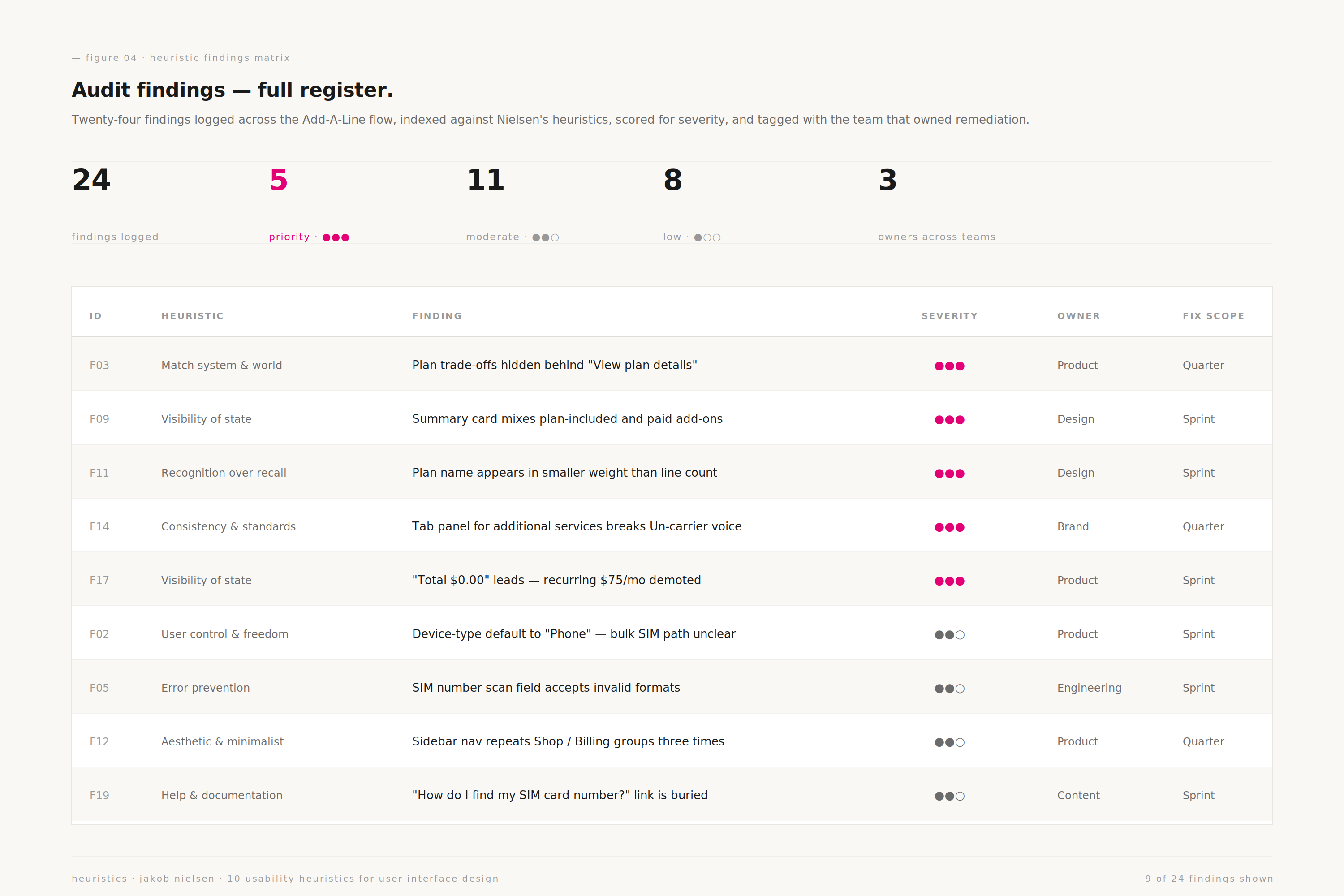The width and height of the screenshot is (1344, 896).
Task: Select the severity indicator on row F09
Action: click(x=949, y=419)
